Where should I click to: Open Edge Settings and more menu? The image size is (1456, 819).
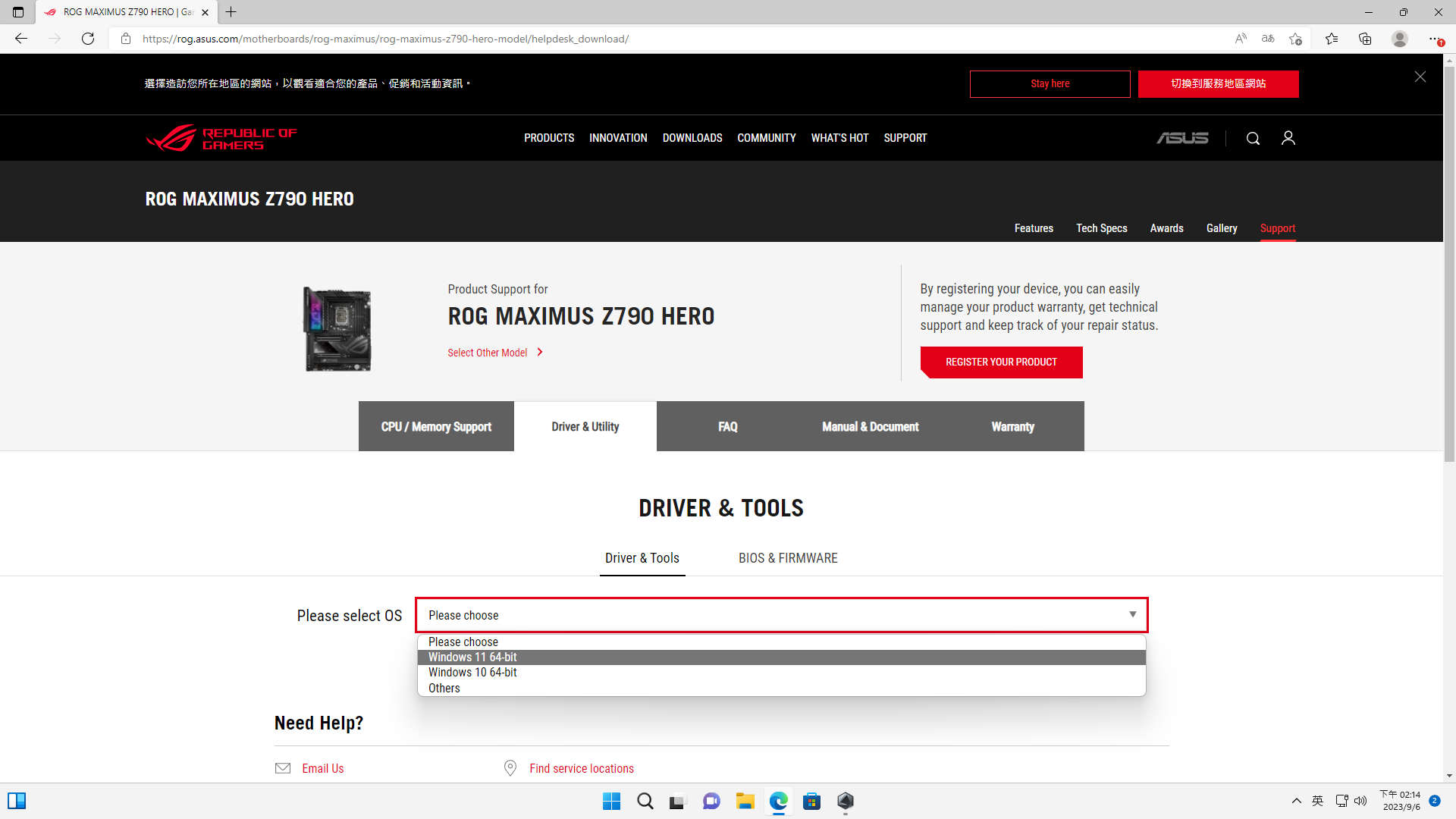(x=1435, y=39)
